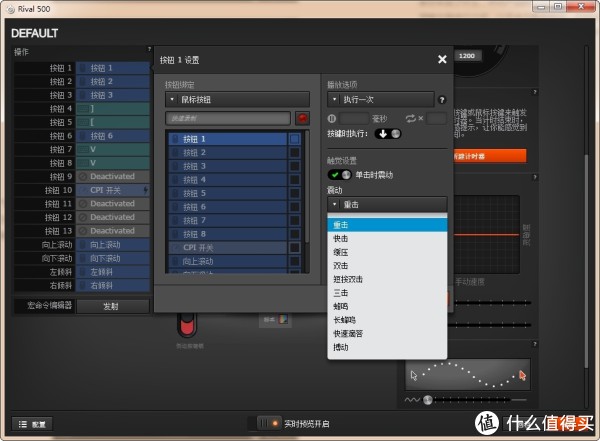600x441 pixels.
Task: Click the orange line on the acceleration graph
Action: (486, 235)
